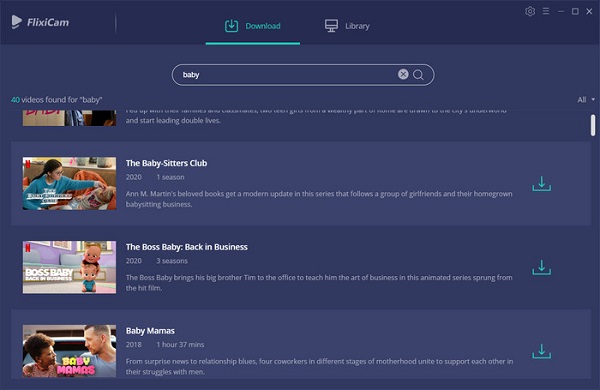Click the Baby Mamas description text

320,366
